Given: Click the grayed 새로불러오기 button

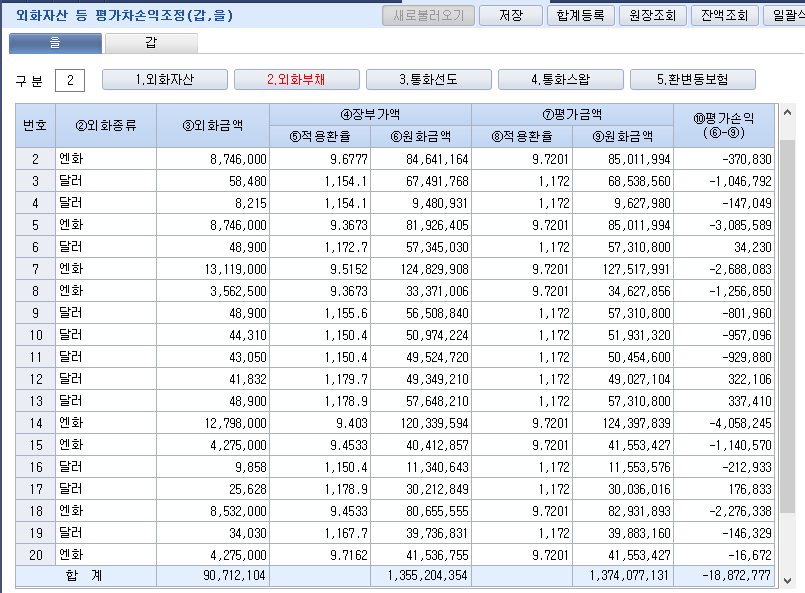Looking at the screenshot, I should [x=428, y=15].
